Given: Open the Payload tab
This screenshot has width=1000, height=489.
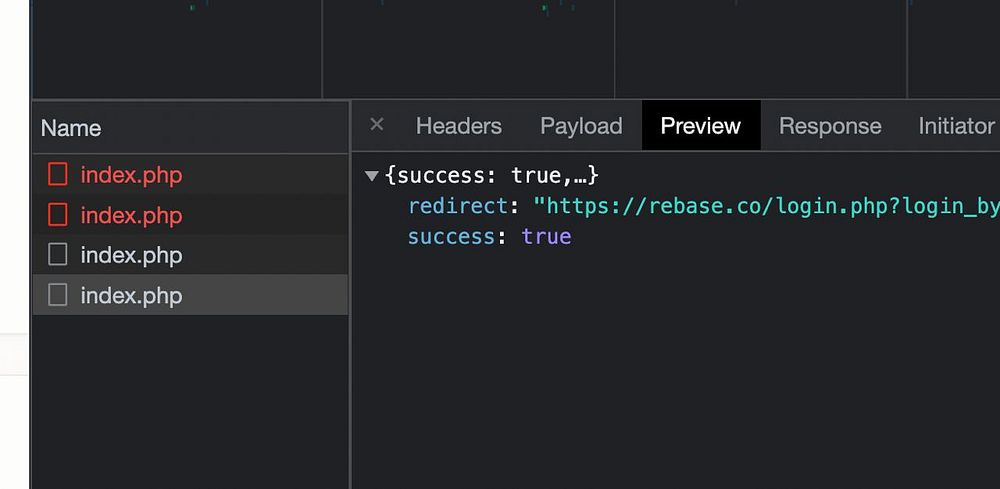Looking at the screenshot, I should point(581,126).
